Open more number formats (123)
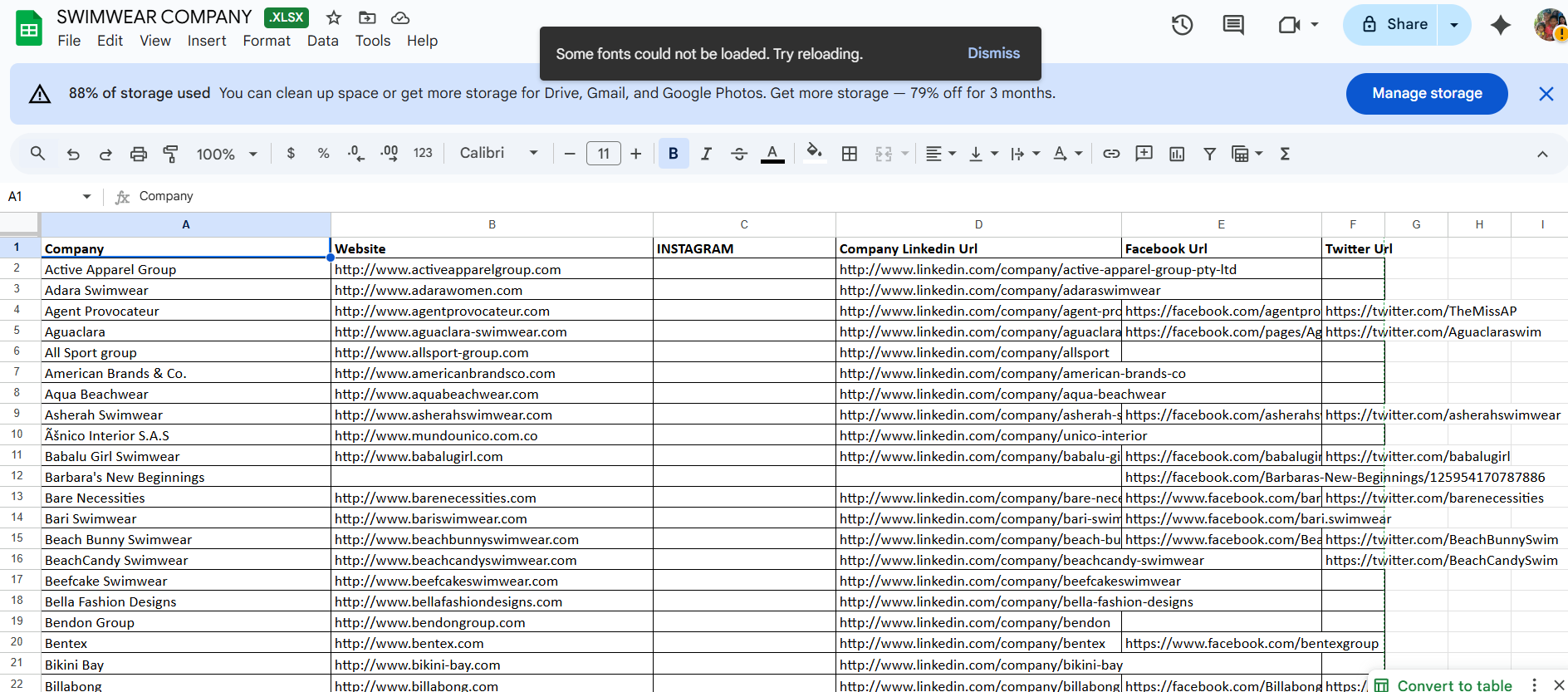The width and height of the screenshot is (1568, 692). (423, 154)
